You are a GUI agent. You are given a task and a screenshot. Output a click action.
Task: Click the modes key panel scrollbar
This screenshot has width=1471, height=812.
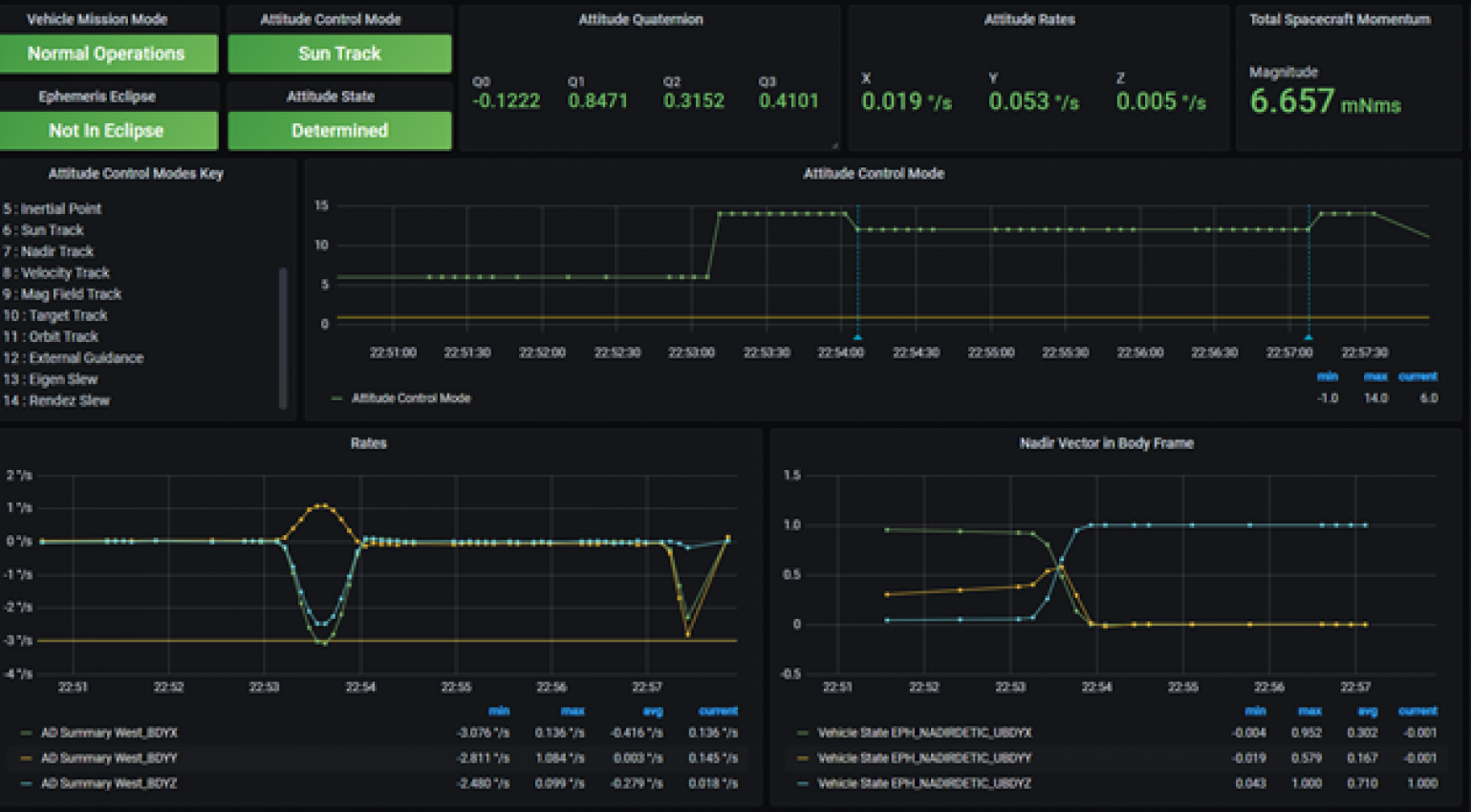point(283,338)
